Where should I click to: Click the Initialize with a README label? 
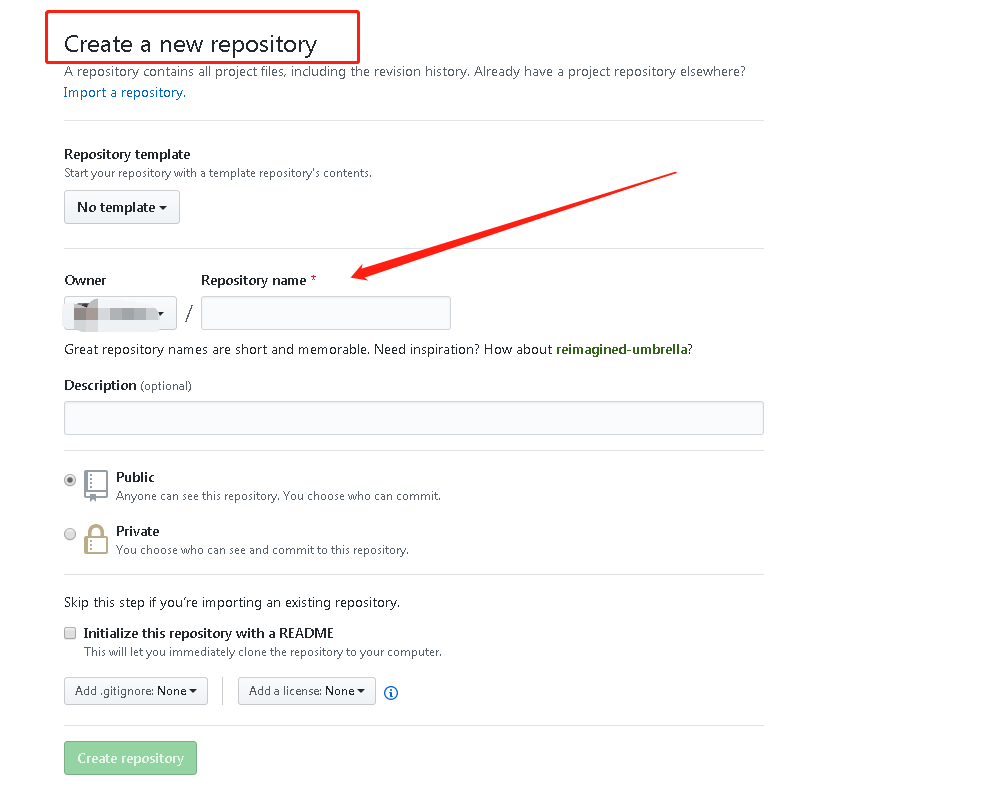coord(208,633)
